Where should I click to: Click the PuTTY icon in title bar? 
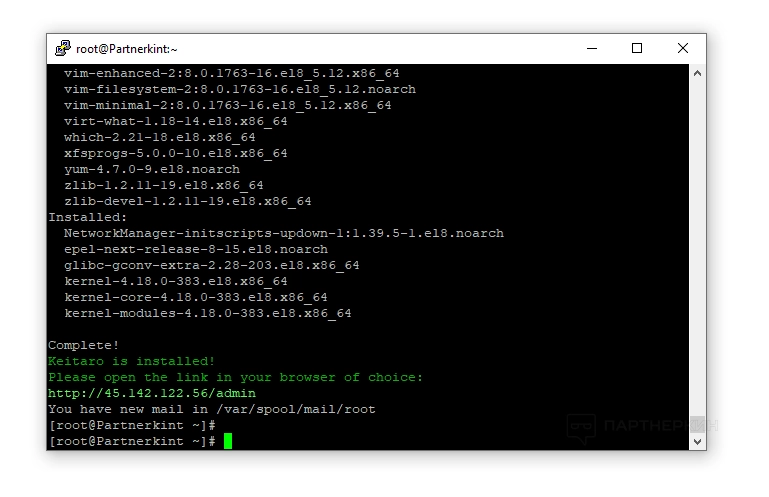point(63,49)
